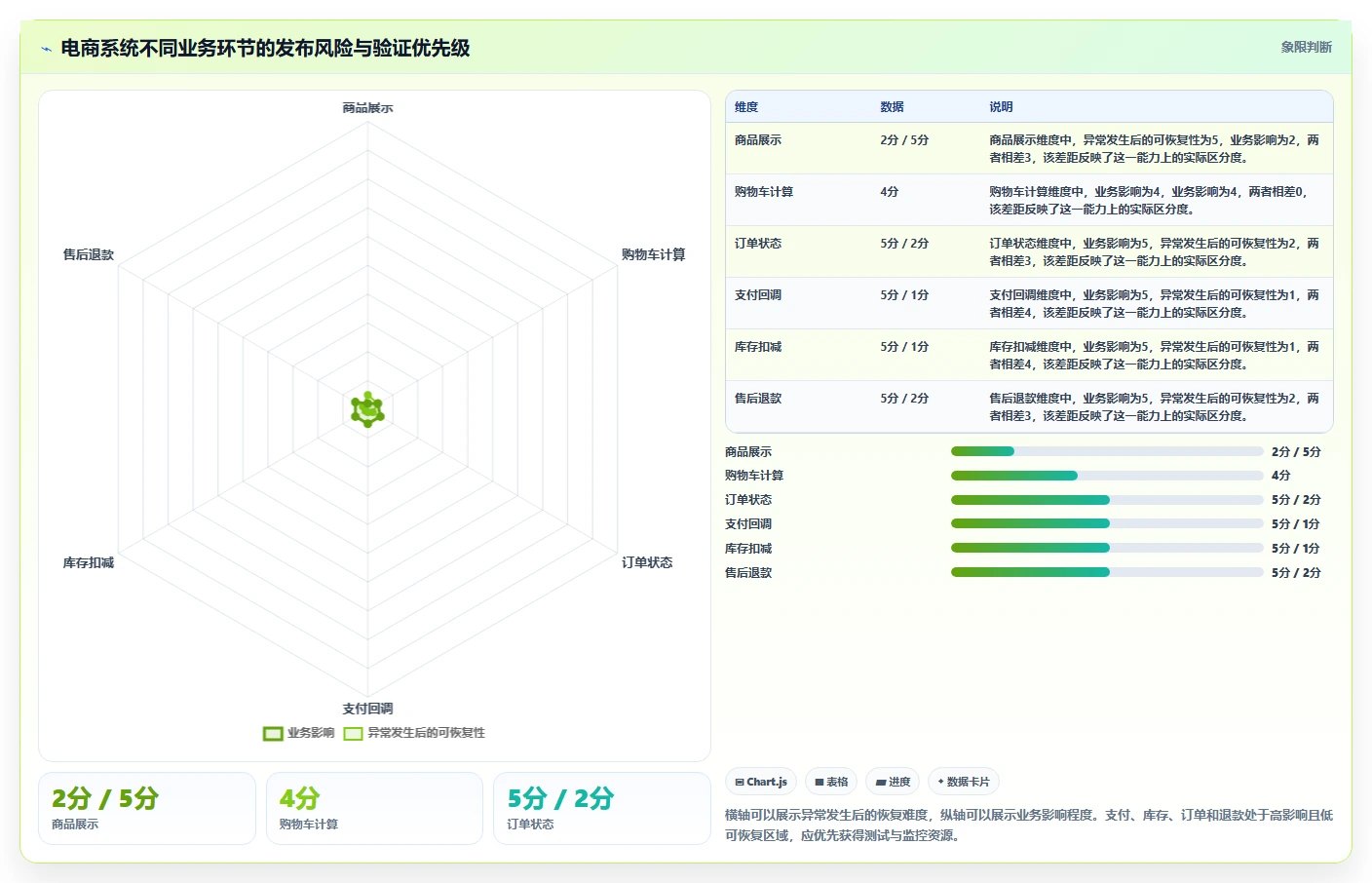Click the 数据卡片 tag chip
1372x883 pixels.
(x=964, y=782)
